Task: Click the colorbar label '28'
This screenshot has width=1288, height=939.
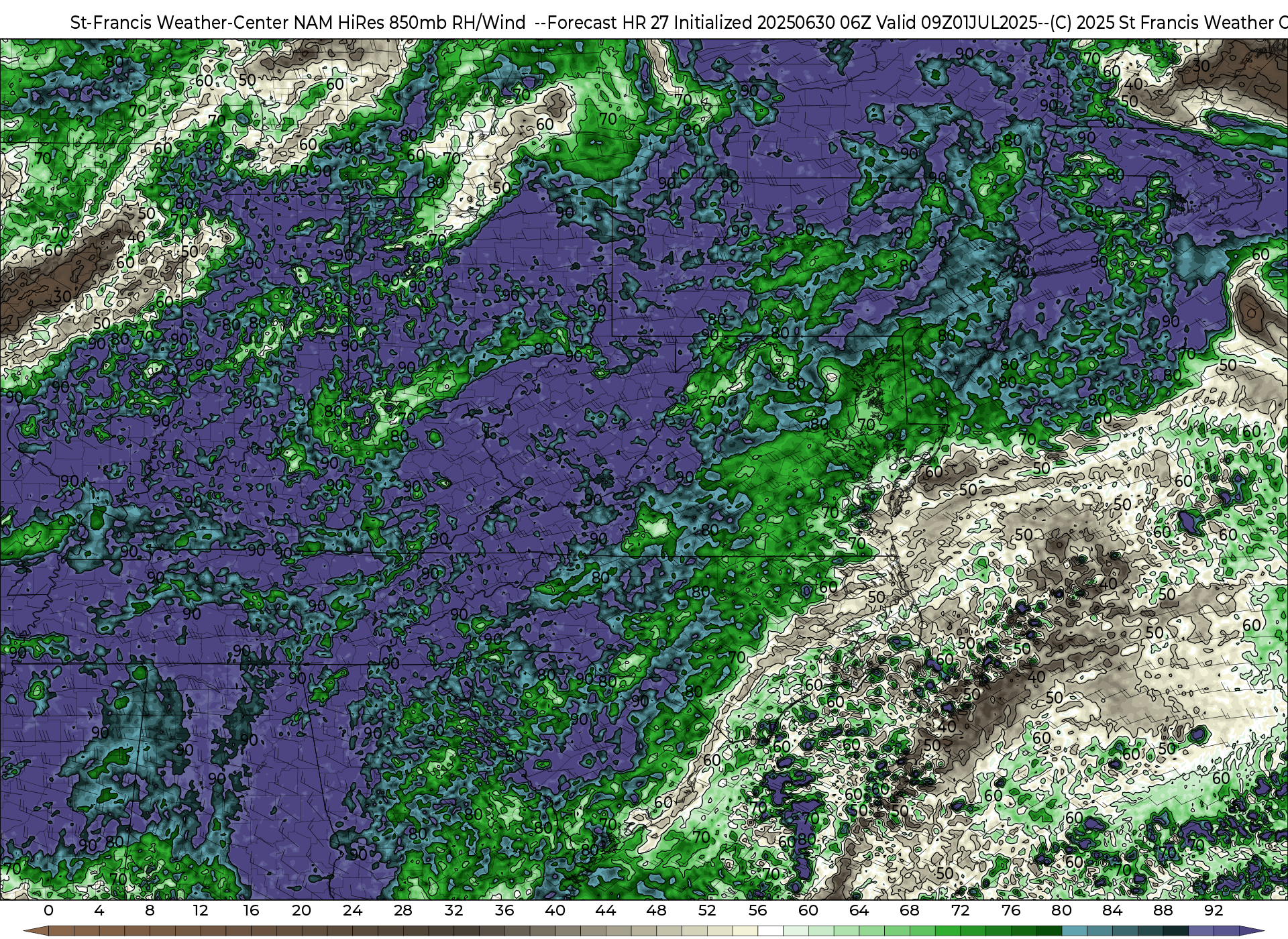Action: click(x=403, y=910)
